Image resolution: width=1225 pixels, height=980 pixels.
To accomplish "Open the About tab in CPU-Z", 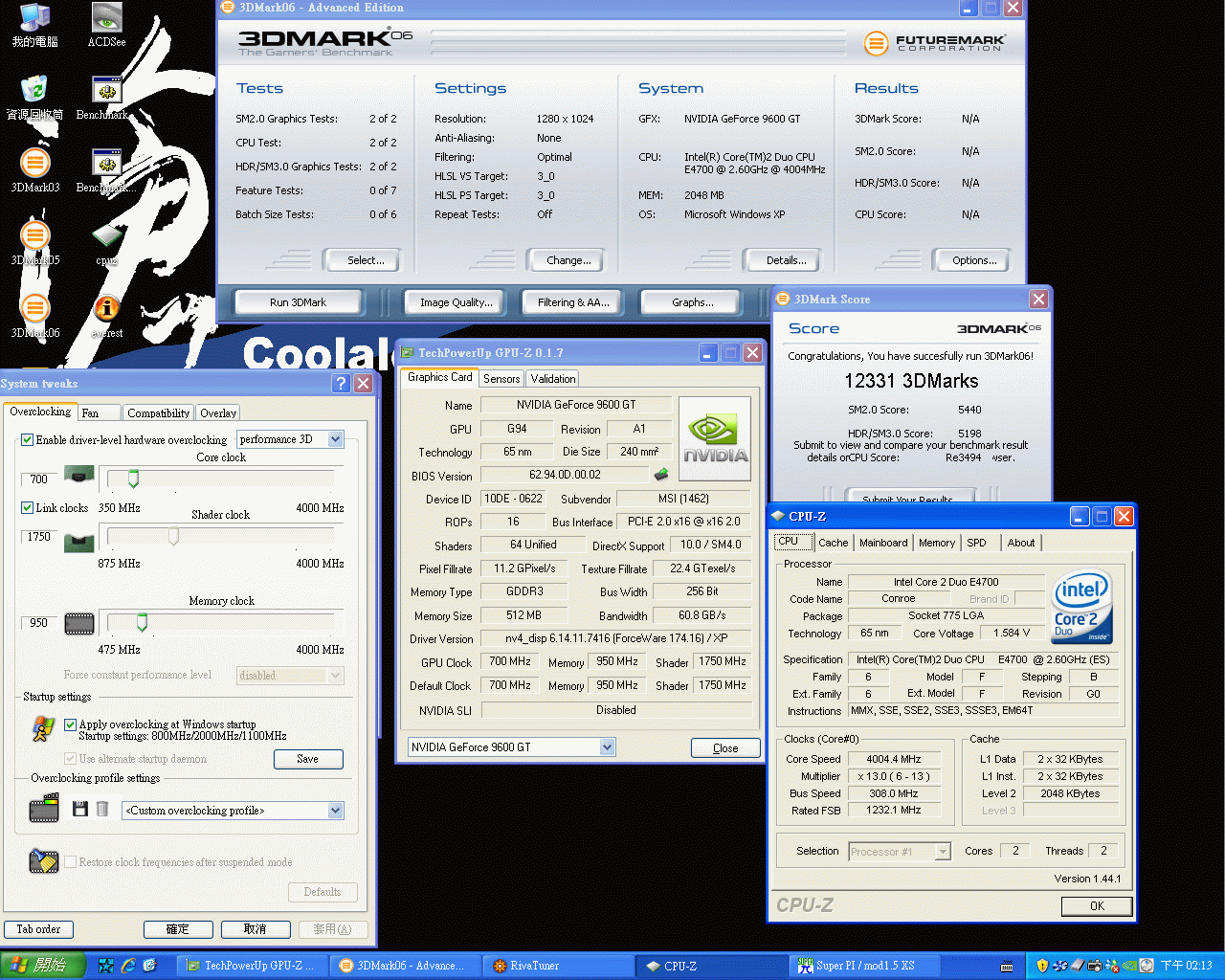I will point(1021,543).
